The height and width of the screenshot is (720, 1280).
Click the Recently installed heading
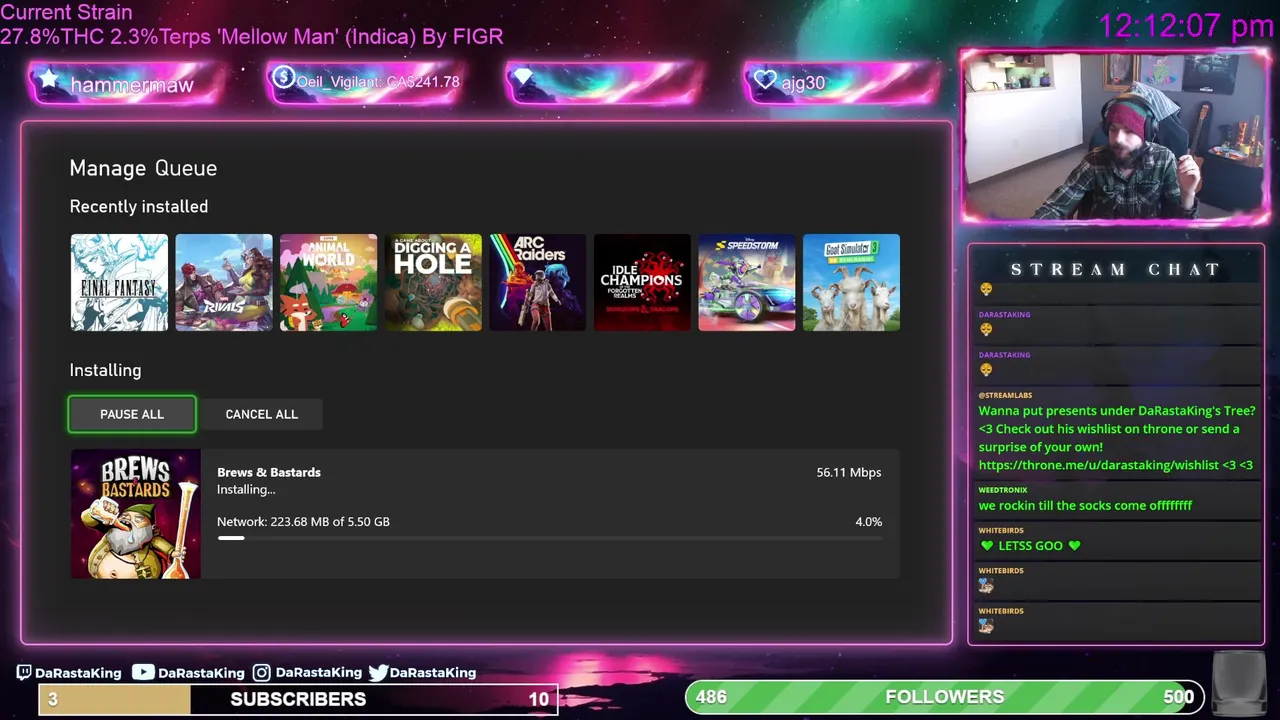click(x=139, y=206)
